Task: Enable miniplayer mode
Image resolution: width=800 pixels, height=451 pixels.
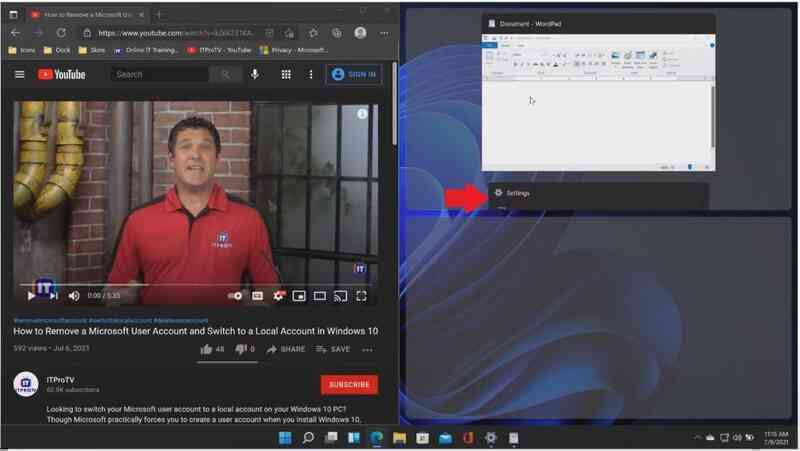Action: coord(299,296)
